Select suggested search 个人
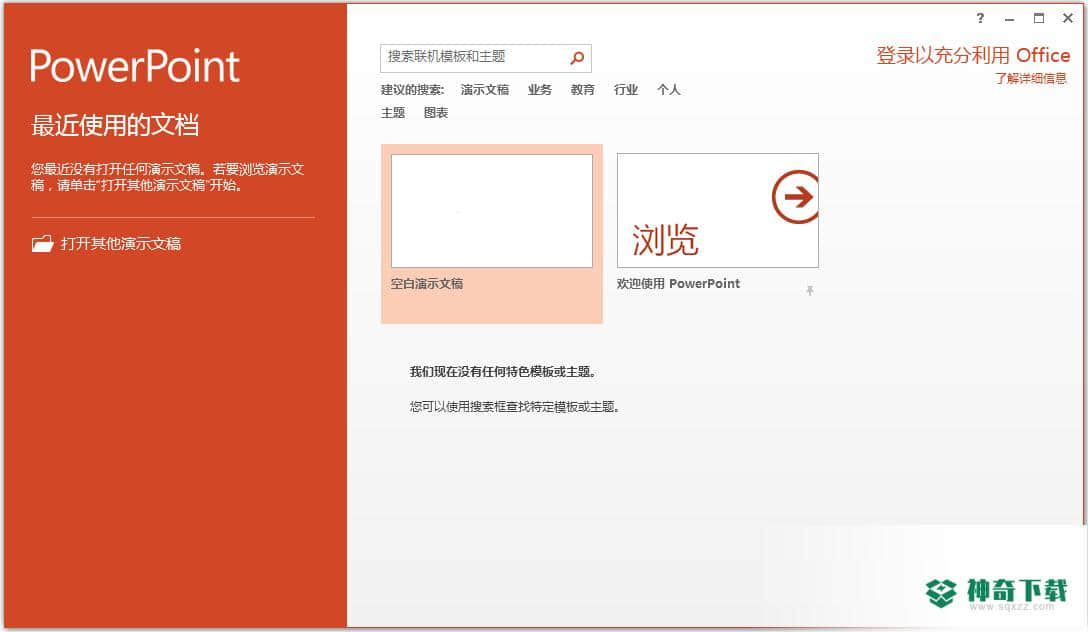Screen dimensions: 1088x632 [668, 89]
